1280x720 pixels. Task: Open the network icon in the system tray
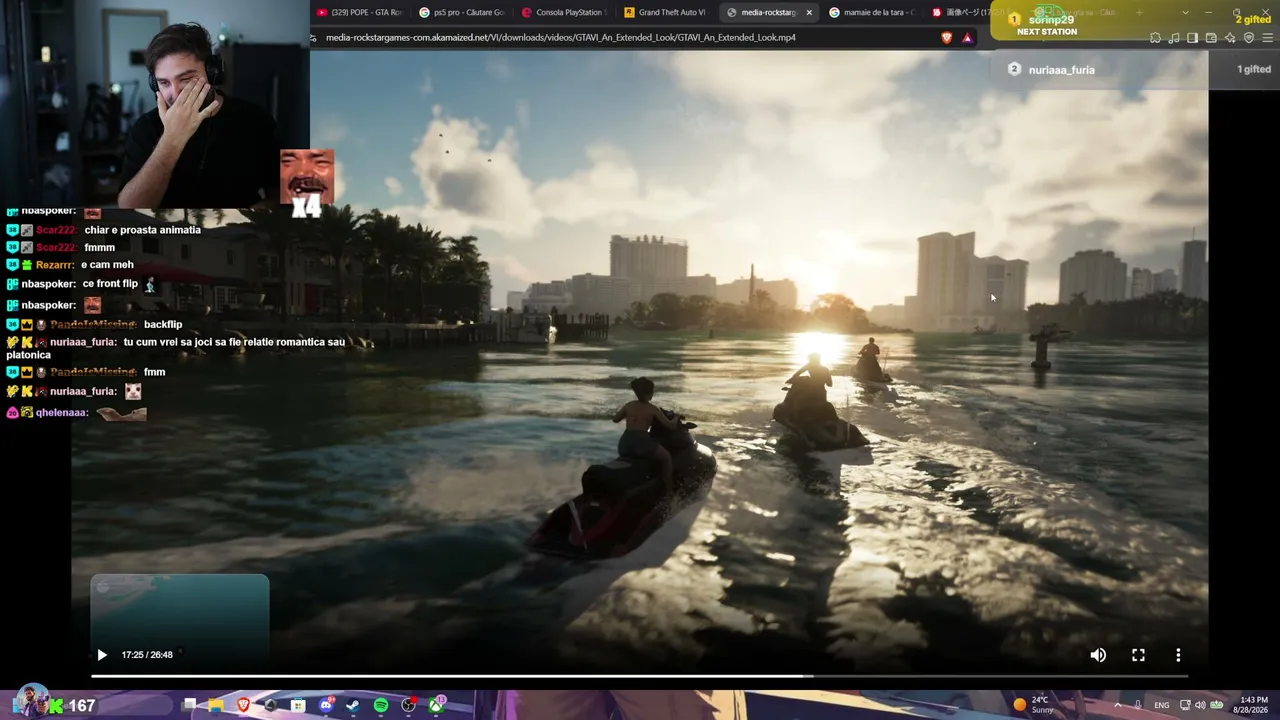click(x=1185, y=705)
